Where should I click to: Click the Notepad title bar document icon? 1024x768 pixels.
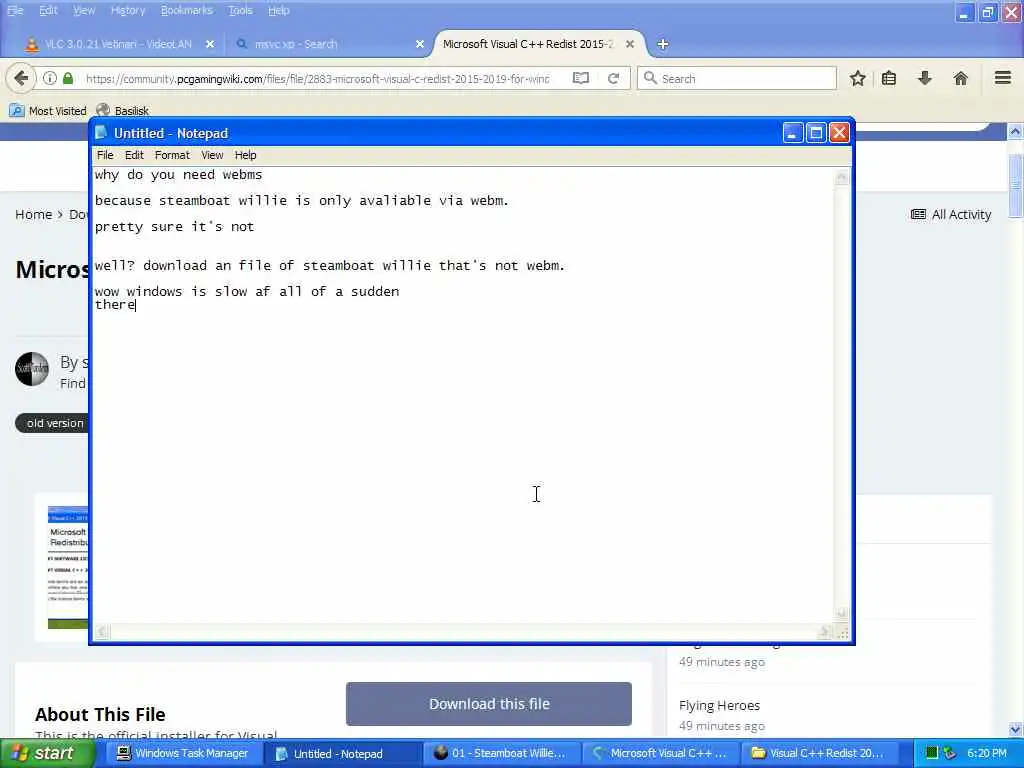coord(101,133)
